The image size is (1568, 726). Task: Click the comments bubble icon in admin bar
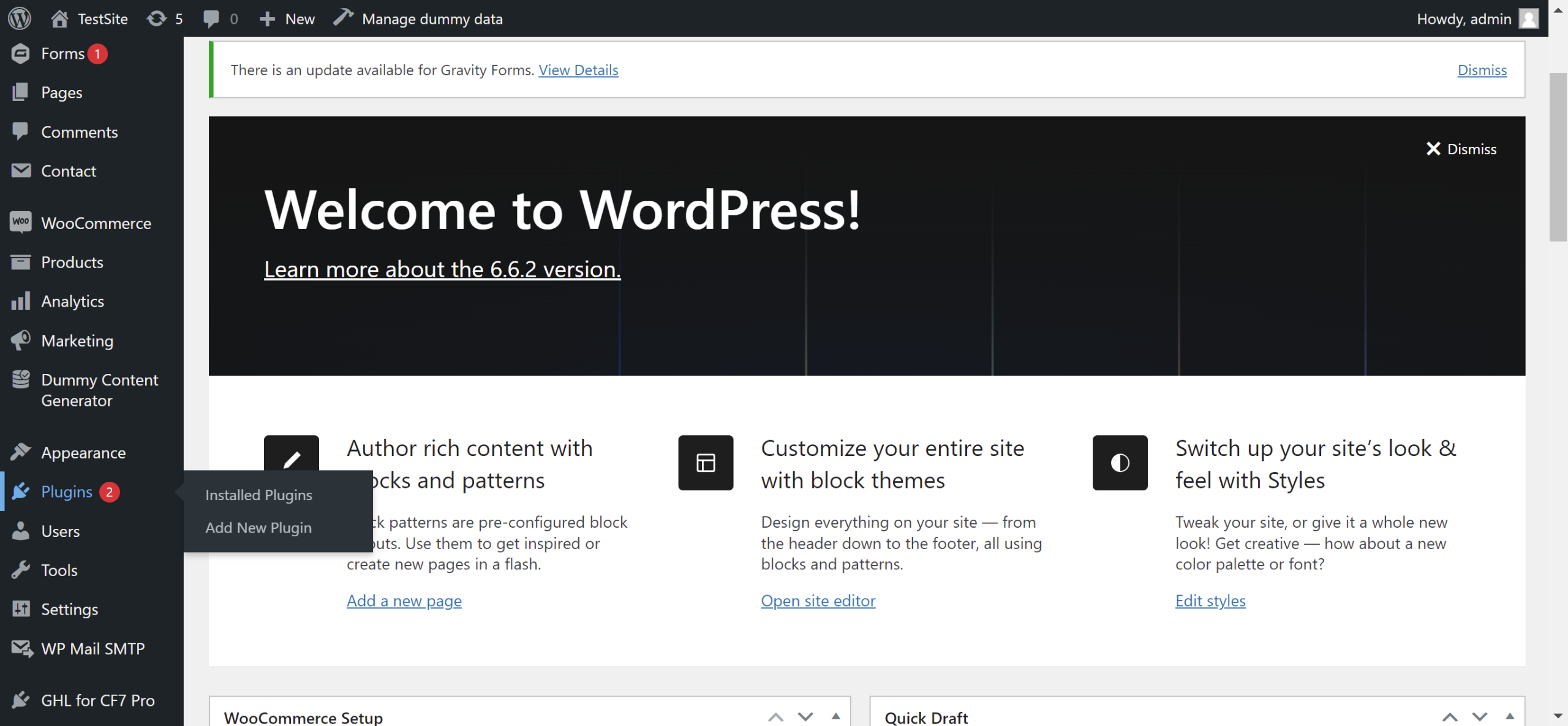(211, 18)
